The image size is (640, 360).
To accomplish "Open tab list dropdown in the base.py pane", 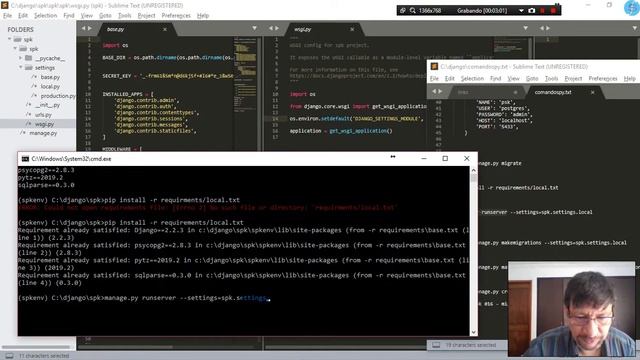I will [x=254, y=28].
